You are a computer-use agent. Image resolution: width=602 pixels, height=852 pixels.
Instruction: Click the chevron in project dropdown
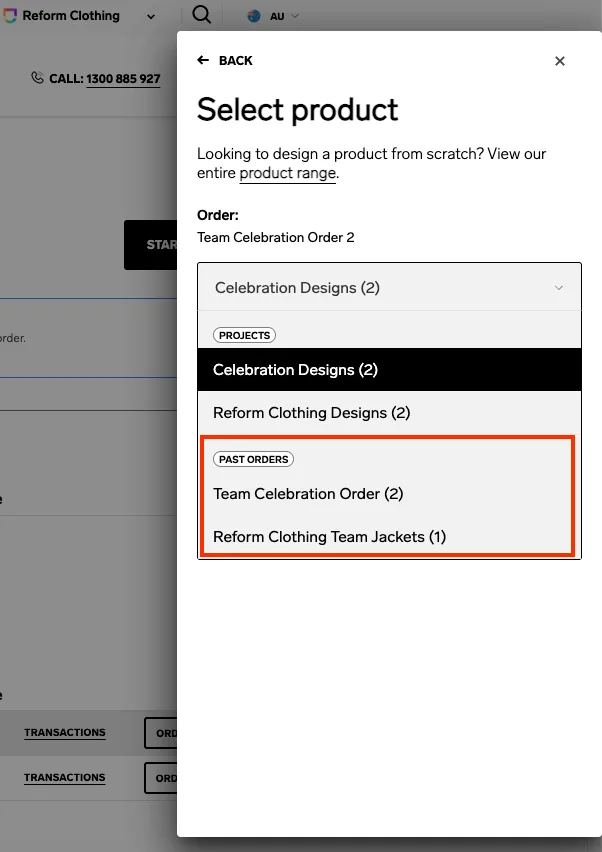coord(559,287)
